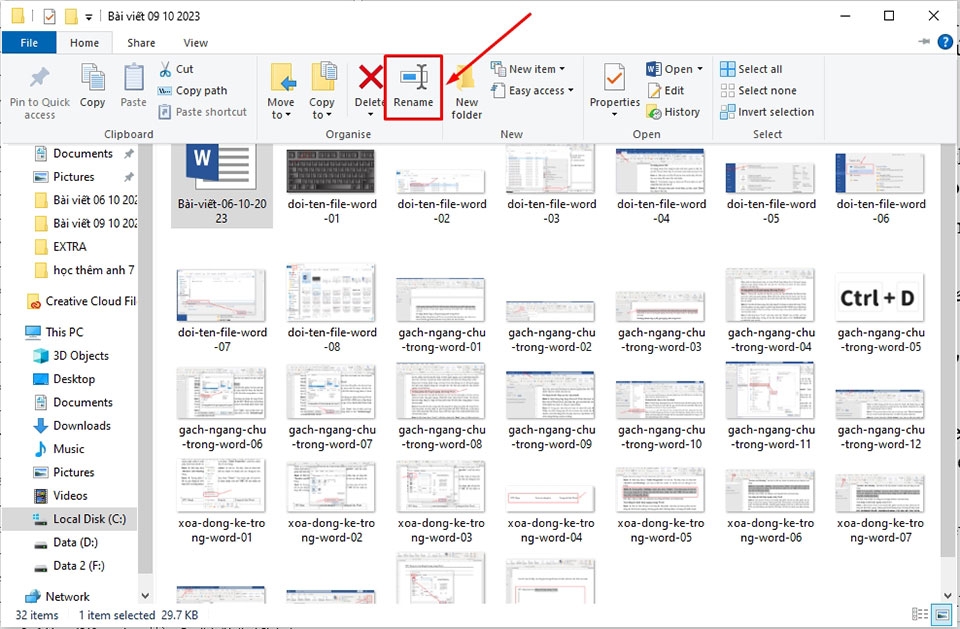Open the New item dropdown
Viewport: 960px width, 629px height.
coord(528,69)
